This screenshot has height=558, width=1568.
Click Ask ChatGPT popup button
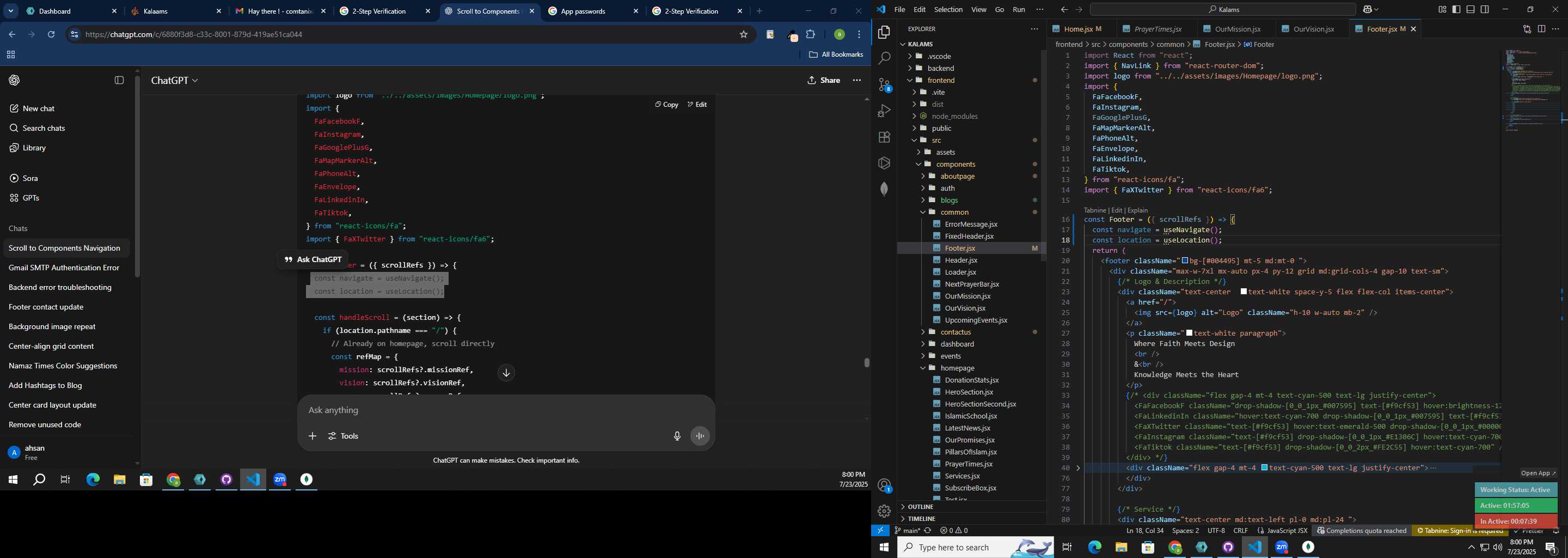313,259
